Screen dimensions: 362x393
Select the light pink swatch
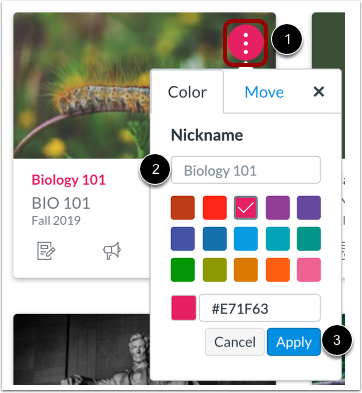click(x=309, y=270)
